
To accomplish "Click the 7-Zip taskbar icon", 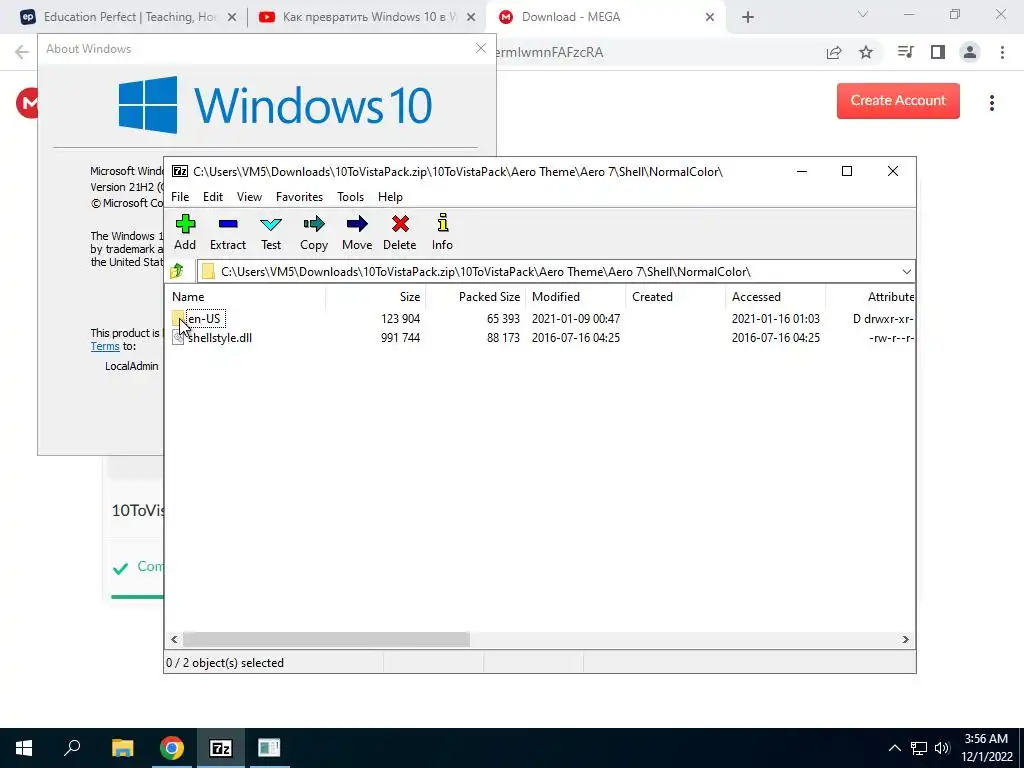I will point(220,748).
